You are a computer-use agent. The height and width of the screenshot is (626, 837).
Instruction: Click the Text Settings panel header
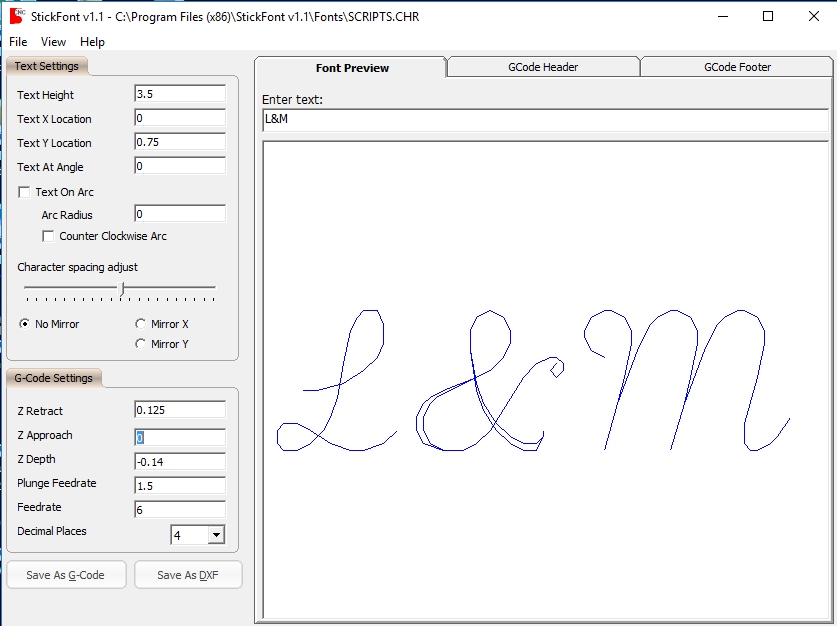(46, 66)
